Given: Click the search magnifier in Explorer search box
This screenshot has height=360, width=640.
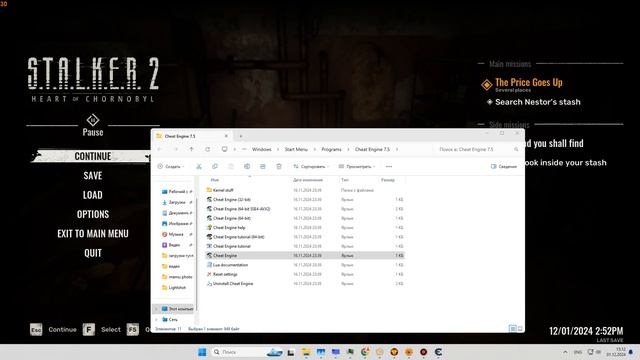Looking at the screenshot, I should click(516, 149).
